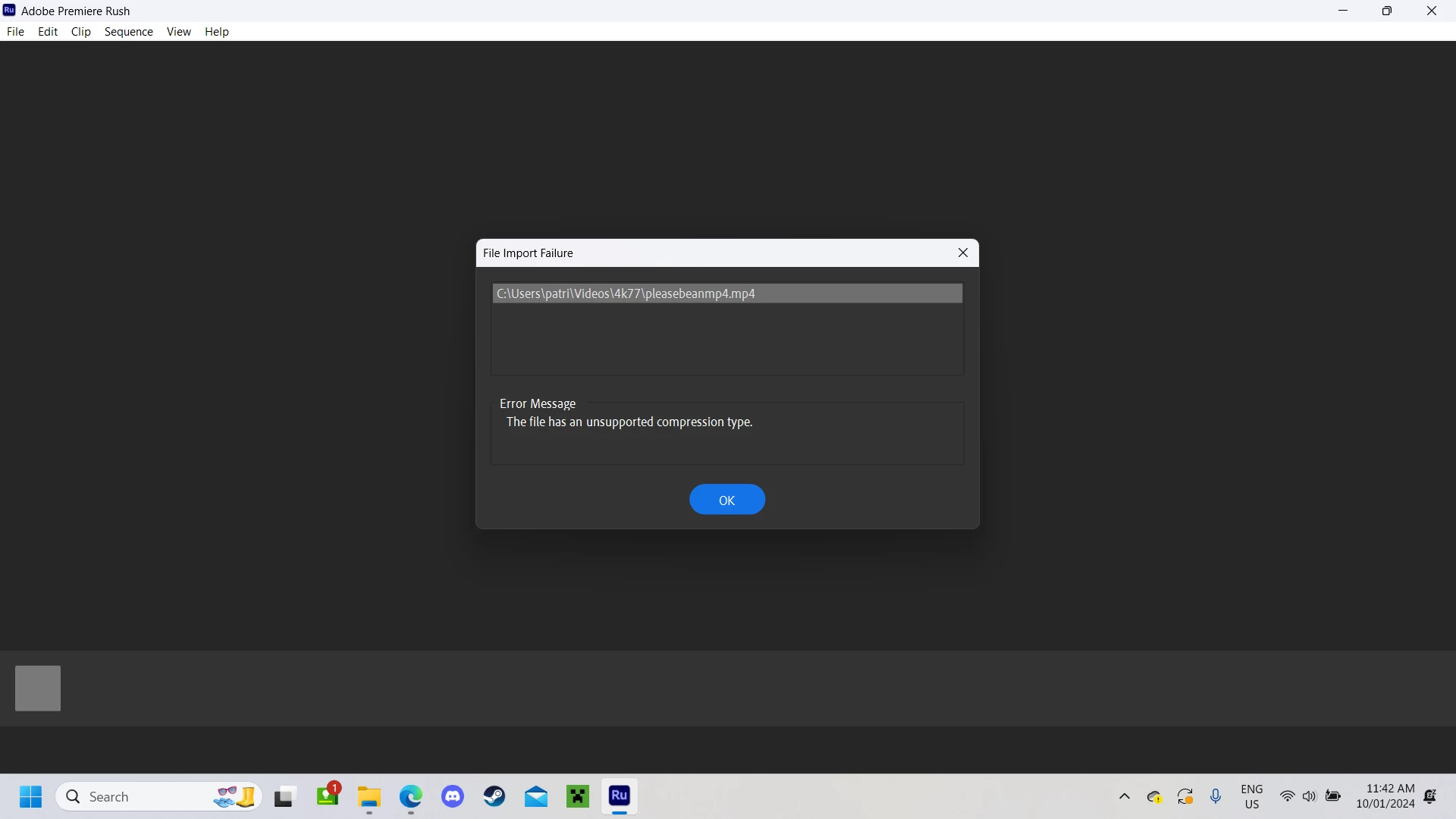Viewport: 1456px width, 819px height.
Task: Open the Windows Start menu
Action: pyautogui.click(x=30, y=796)
